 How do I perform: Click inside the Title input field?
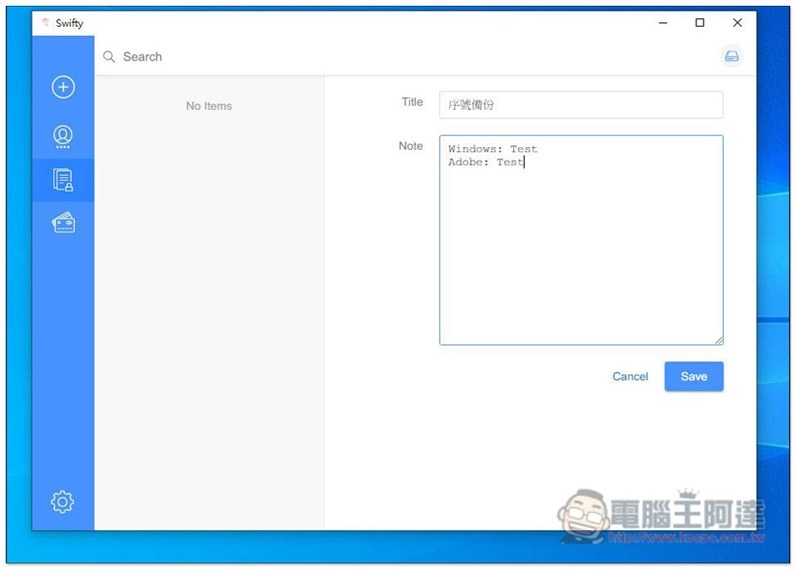click(x=580, y=105)
